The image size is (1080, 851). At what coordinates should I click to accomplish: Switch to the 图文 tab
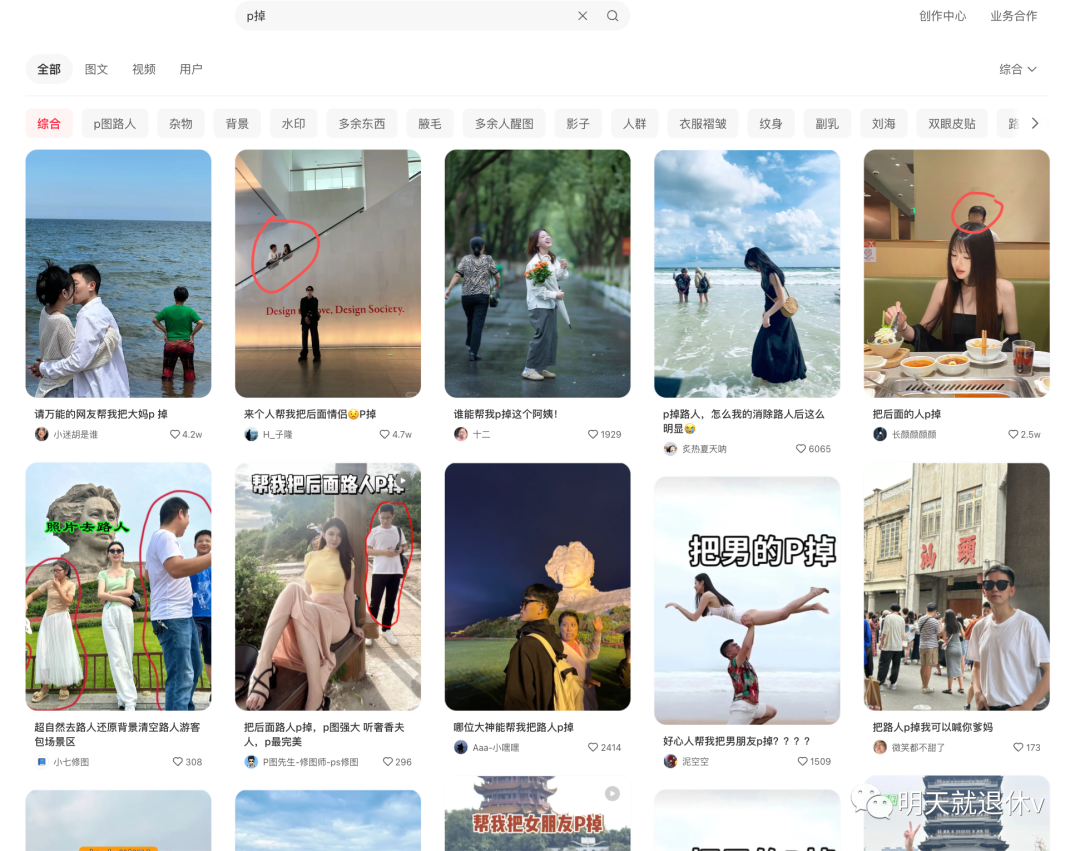pos(97,69)
